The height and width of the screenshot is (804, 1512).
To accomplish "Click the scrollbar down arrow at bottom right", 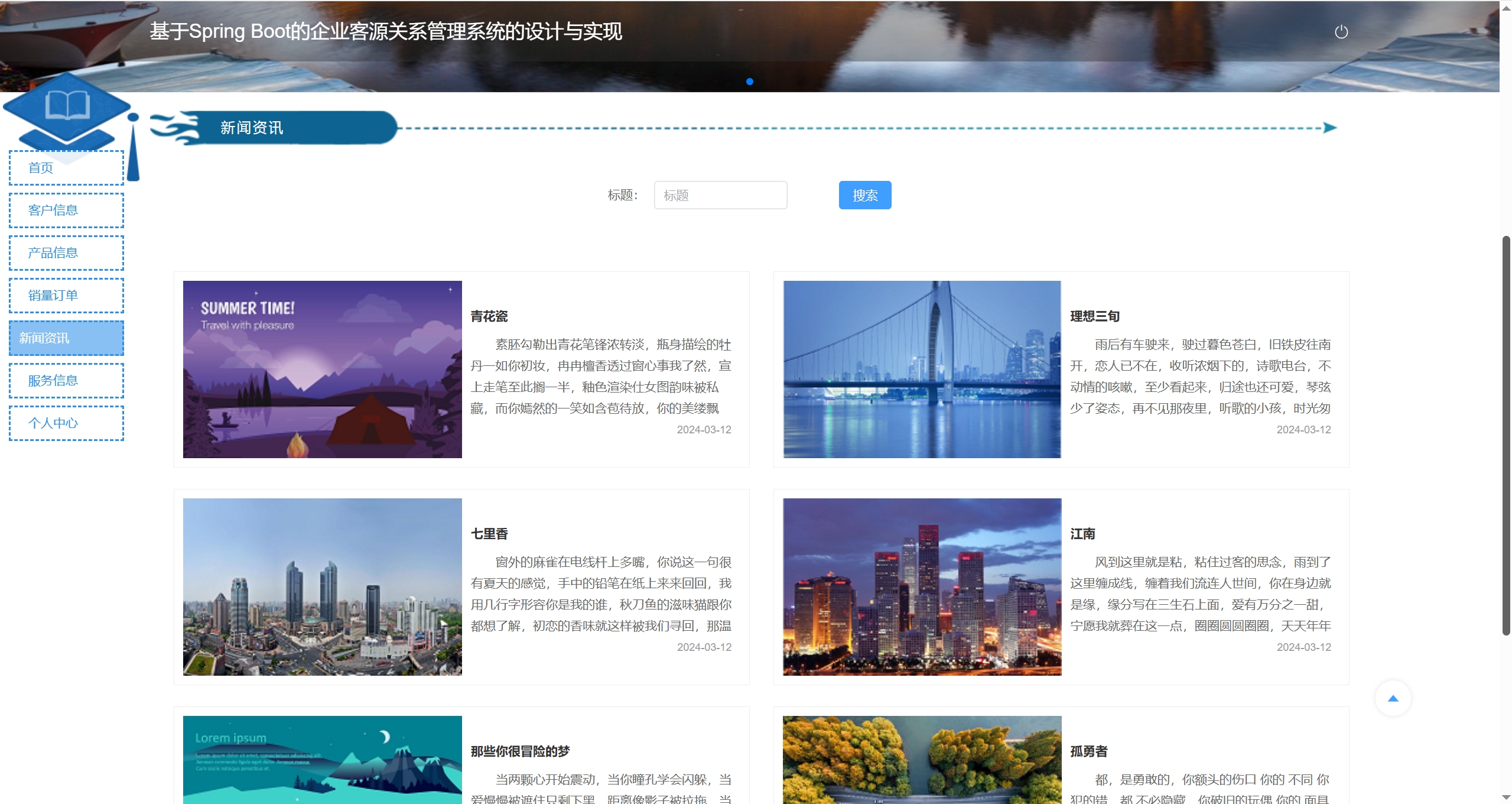I will pyautogui.click(x=1506, y=798).
